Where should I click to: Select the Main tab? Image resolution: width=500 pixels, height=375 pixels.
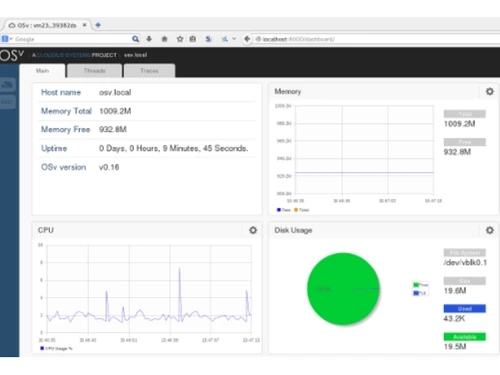click(42, 71)
